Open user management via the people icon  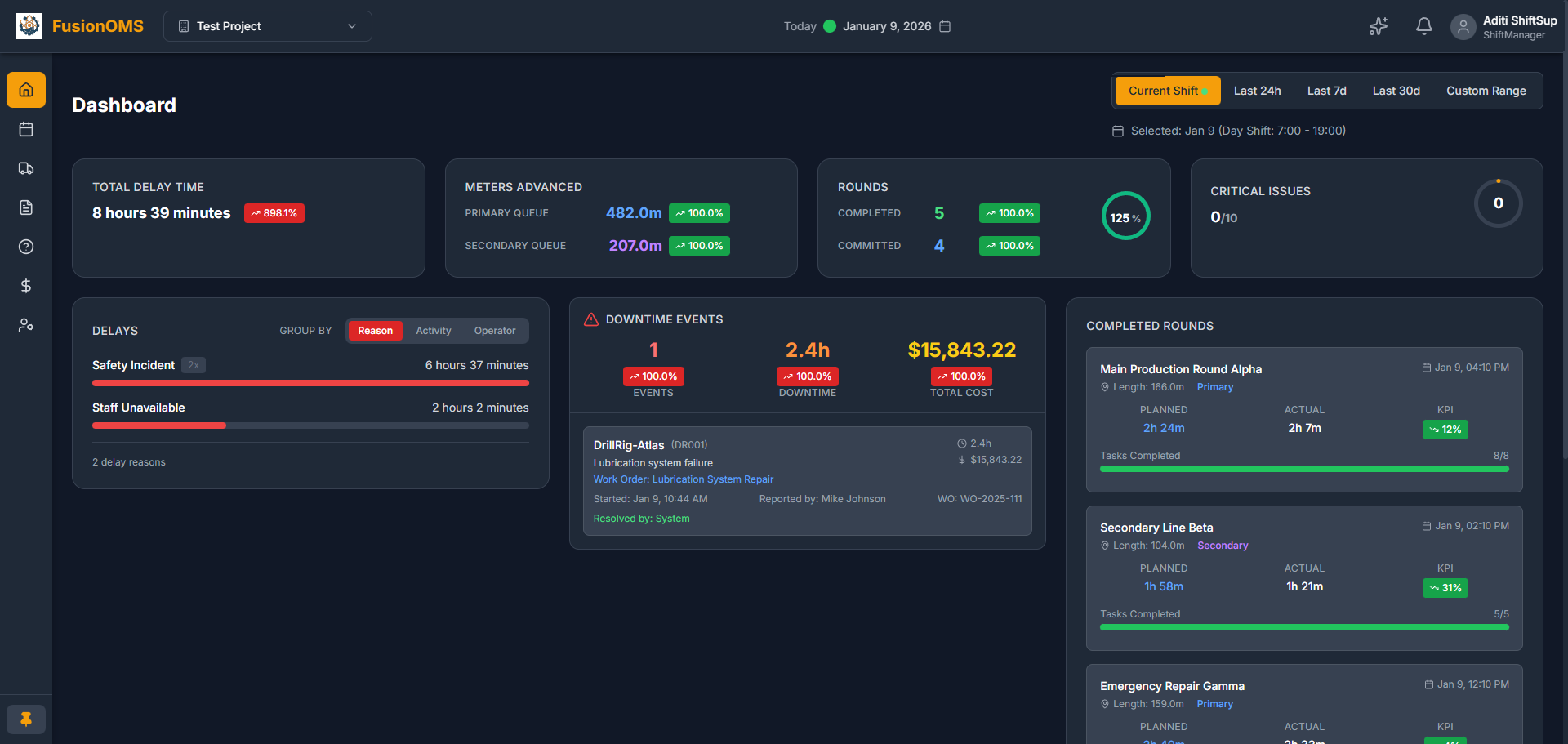pos(26,325)
